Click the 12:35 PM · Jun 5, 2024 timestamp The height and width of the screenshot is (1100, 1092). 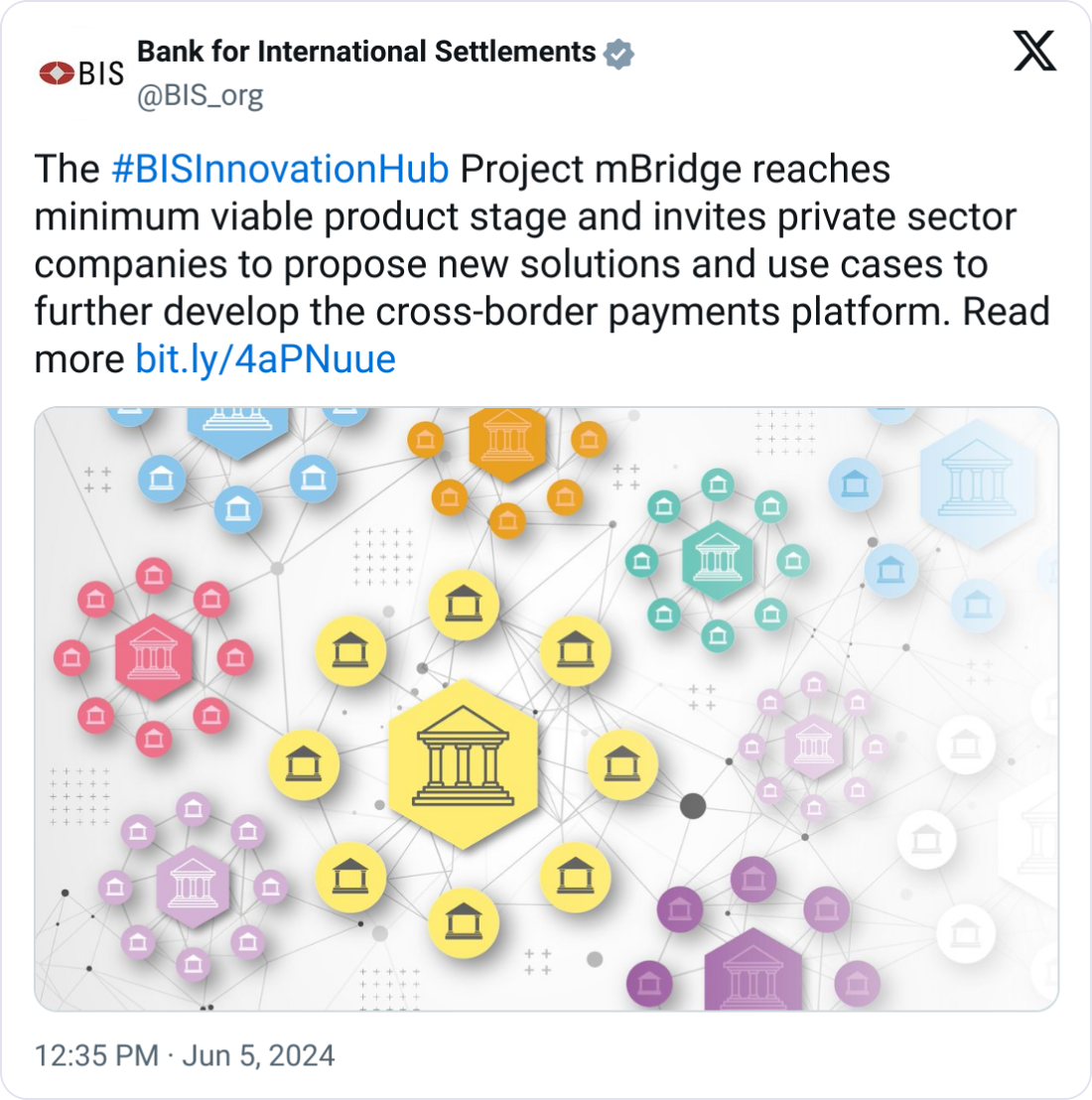point(185,1055)
